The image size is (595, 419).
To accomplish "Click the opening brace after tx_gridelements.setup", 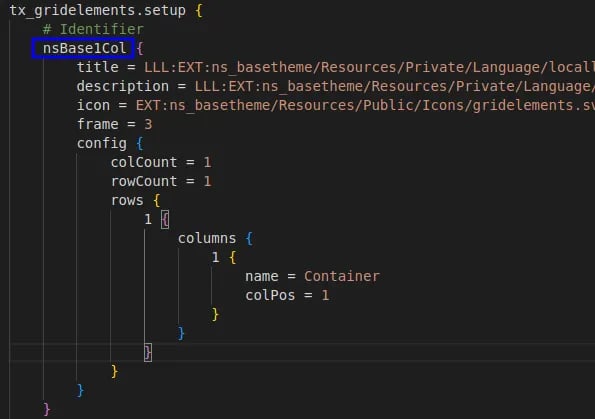I will [x=198, y=10].
